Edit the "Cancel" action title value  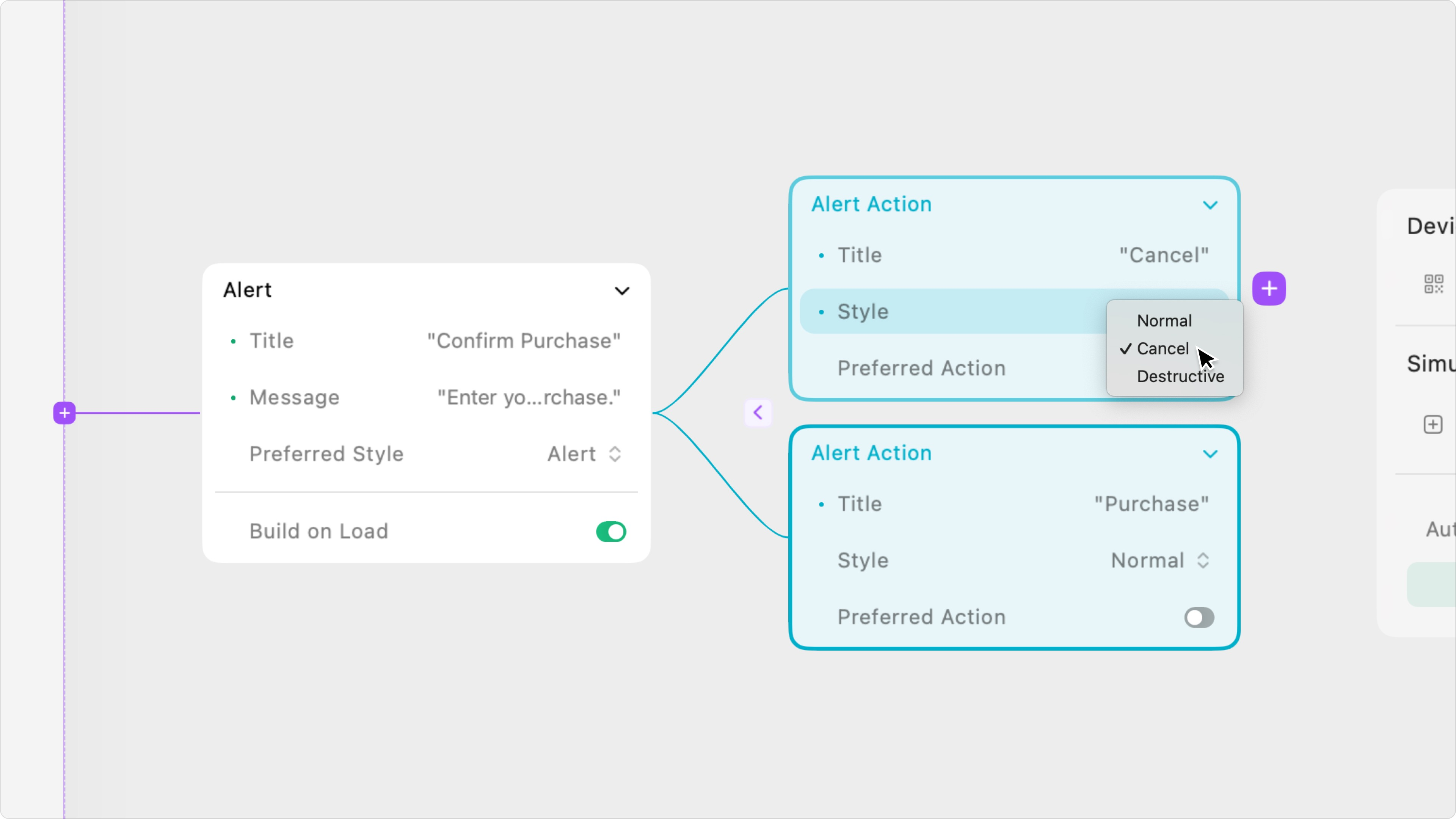1164,256
